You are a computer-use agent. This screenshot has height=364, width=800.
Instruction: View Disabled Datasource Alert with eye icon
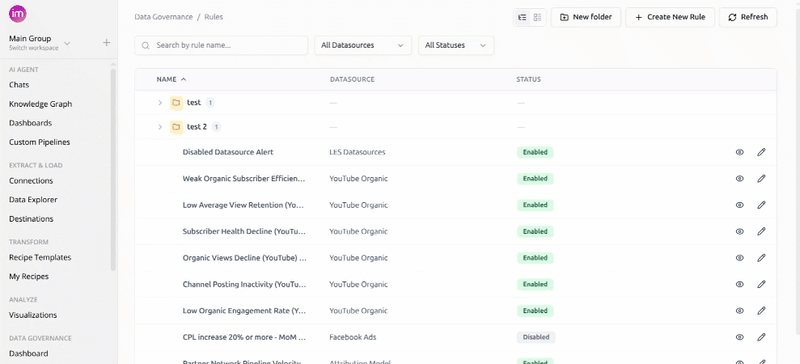click(x=740, y=152)
